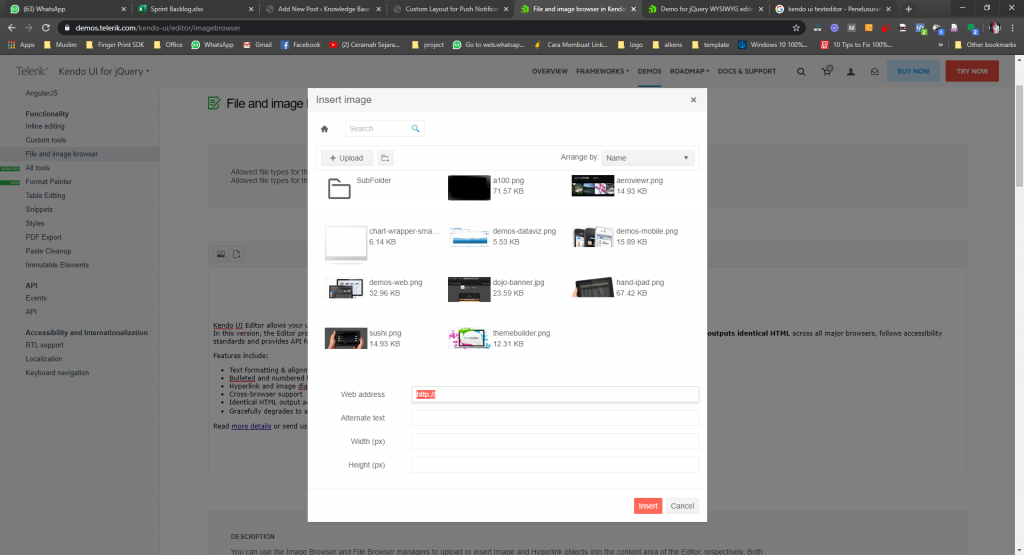Image resolution: width=1024 pixels, height=555 pixels.
Task: Select Format Painter in the left sidebar
Action: (x=48, y=182)
